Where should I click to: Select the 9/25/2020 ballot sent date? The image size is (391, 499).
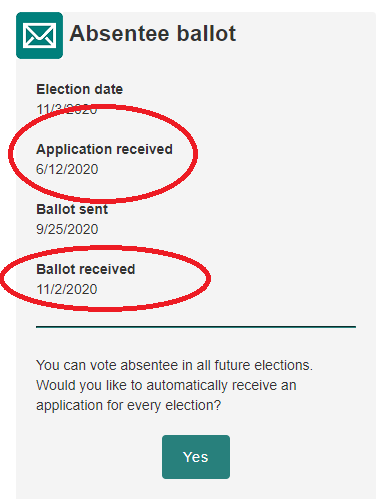[67, 229]
